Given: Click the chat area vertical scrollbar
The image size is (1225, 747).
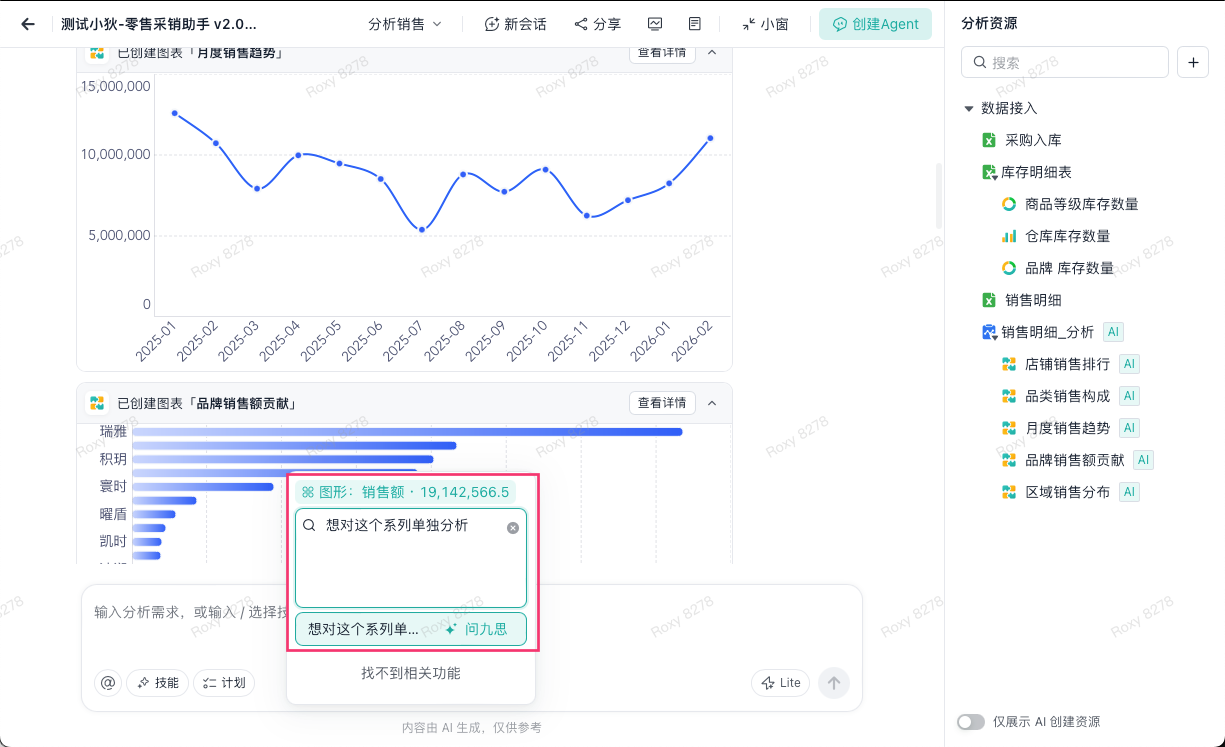Looking at the screenshot, I should (x=939, y=197).
